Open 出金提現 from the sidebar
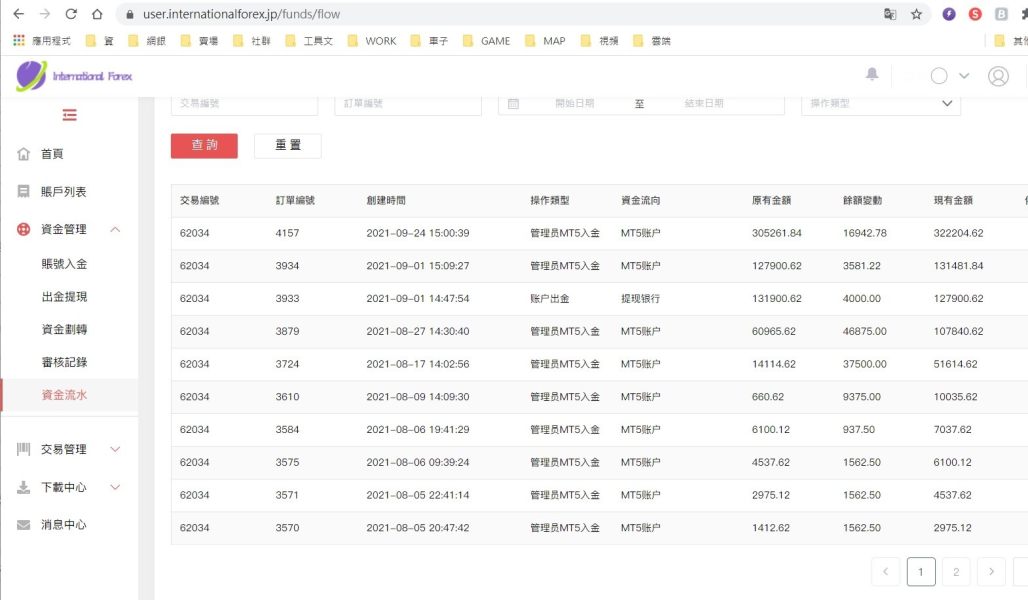1028x600 pixels. pyautogui.click(x=64, y=297)
